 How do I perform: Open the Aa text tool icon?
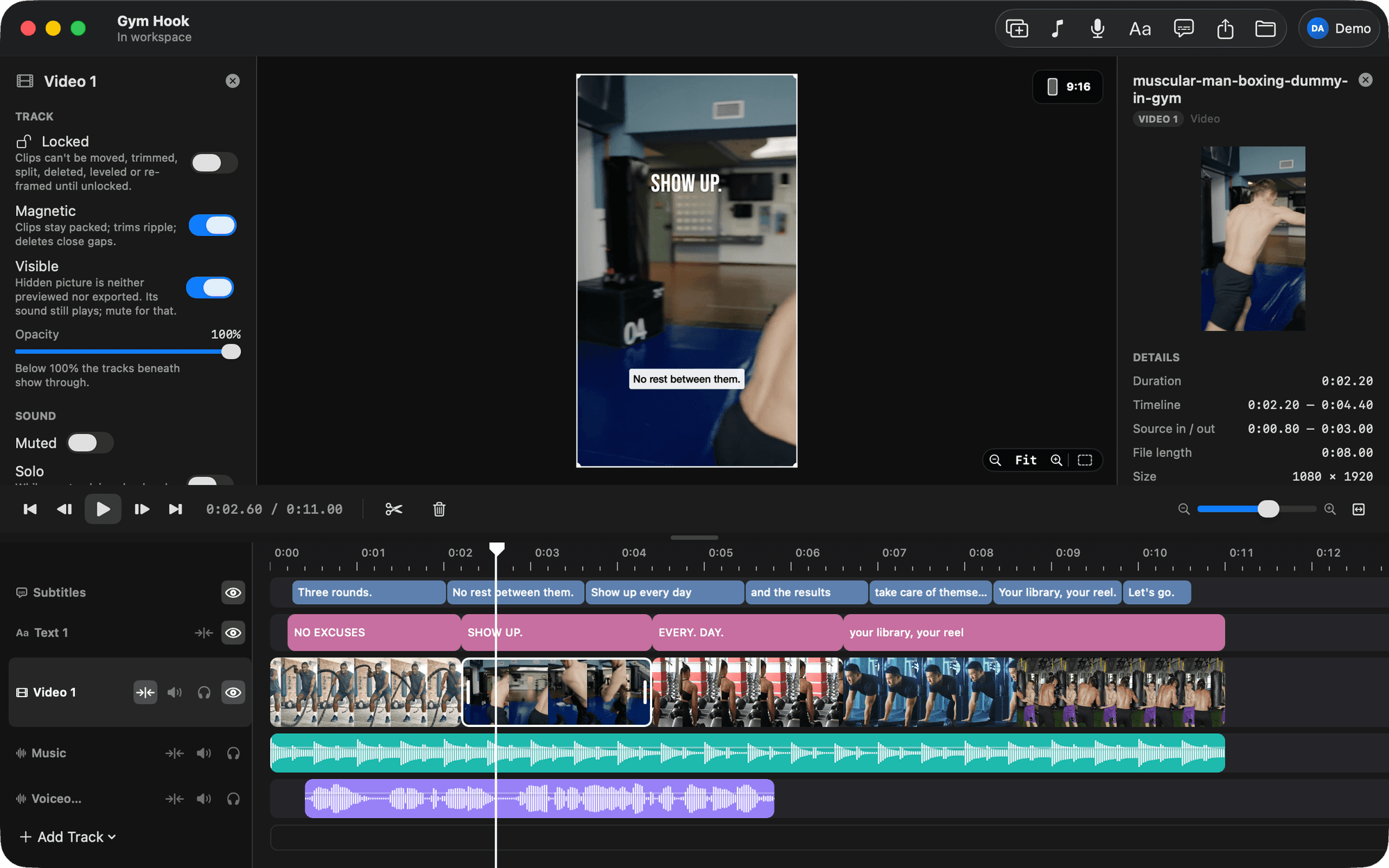pyautogui.click(x=1140, y=28)
